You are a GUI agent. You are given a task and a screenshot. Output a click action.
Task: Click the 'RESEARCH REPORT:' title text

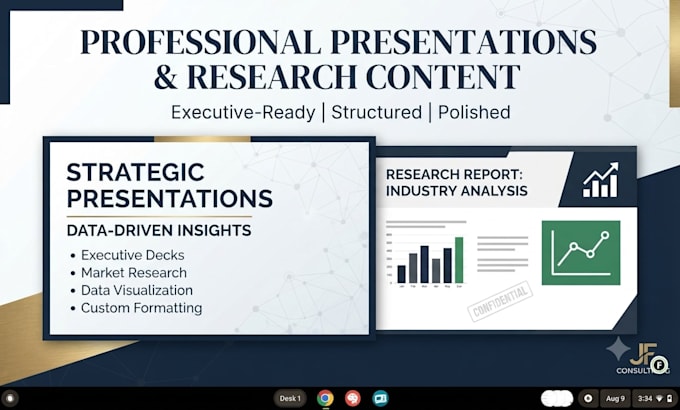click(454, 174)
